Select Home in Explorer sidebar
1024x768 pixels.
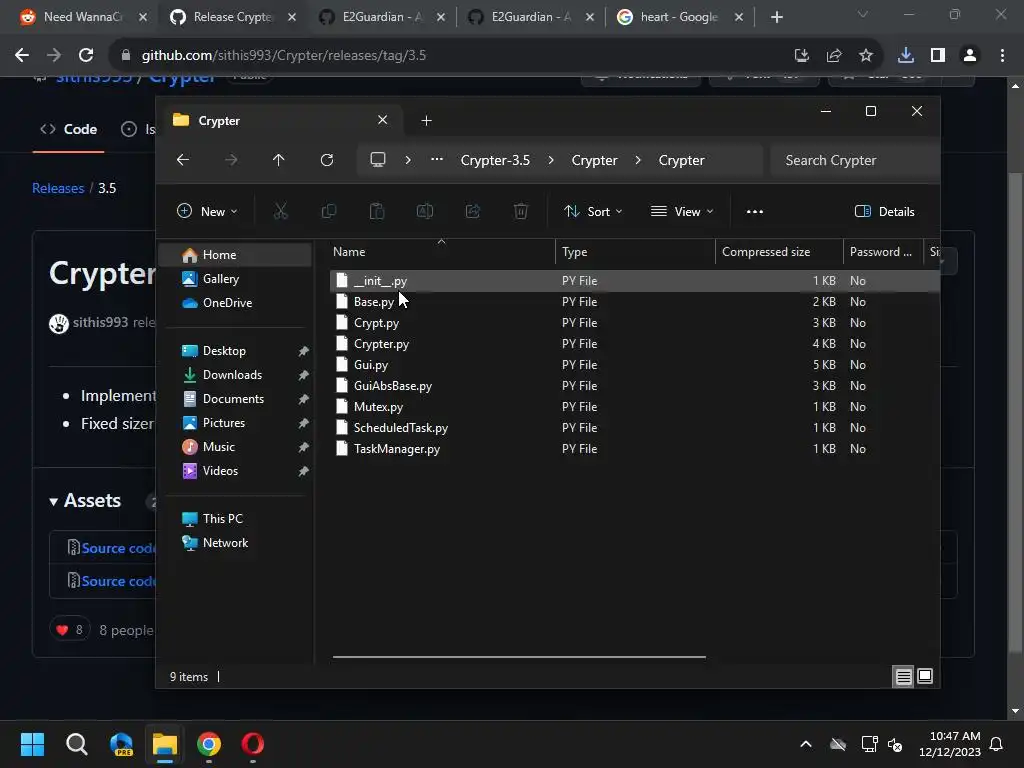tap(235, 255)
